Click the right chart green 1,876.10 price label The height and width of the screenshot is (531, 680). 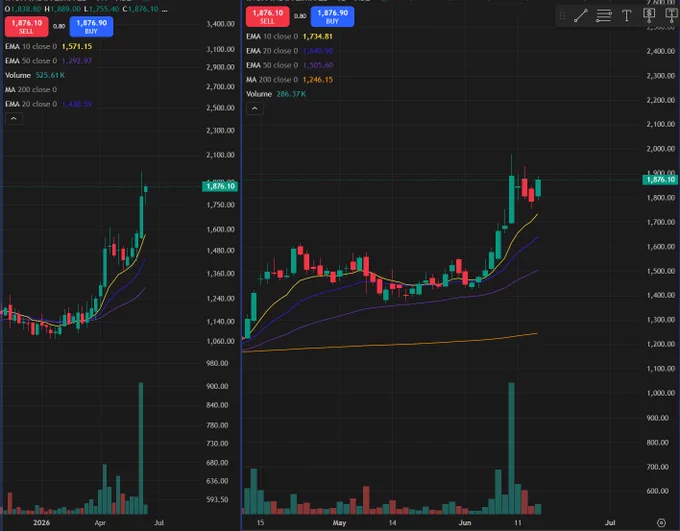pos(660,180)
